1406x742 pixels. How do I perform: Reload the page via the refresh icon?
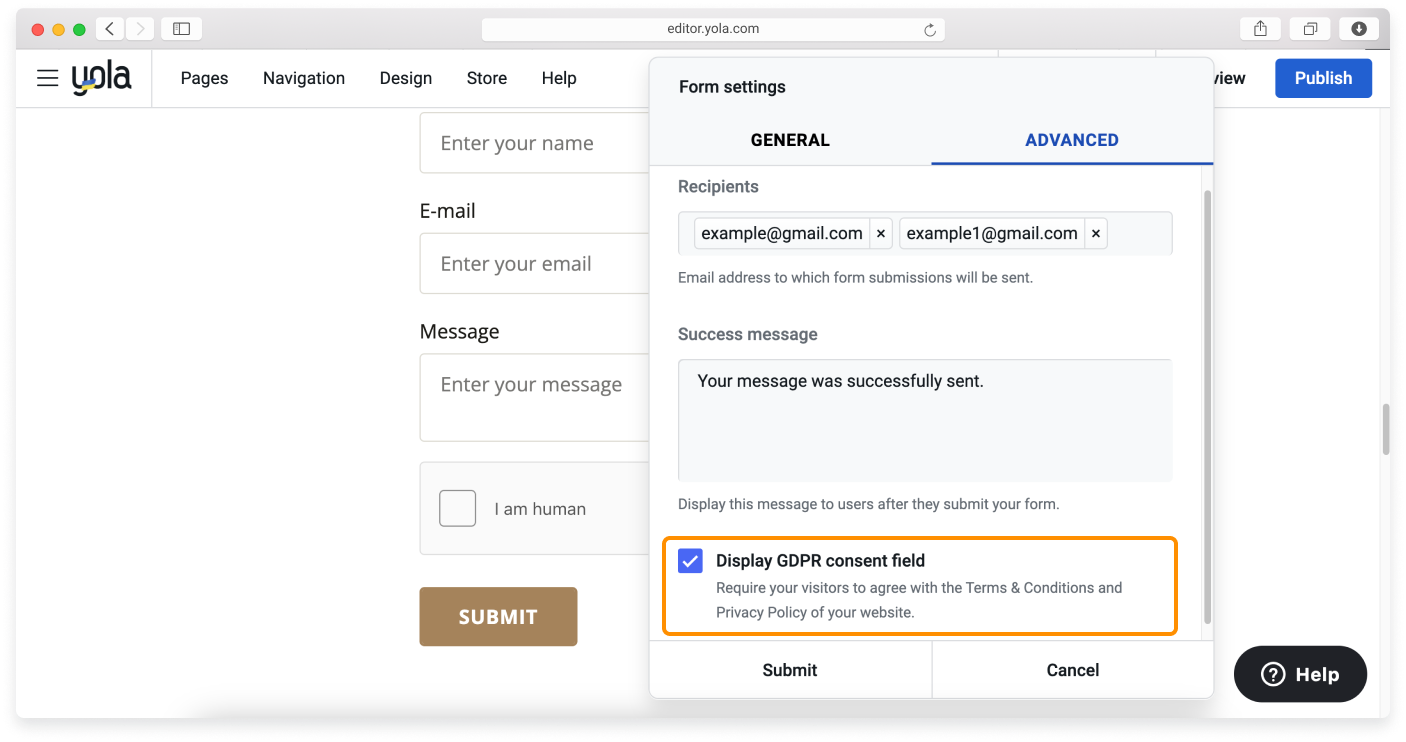[x=929, y=28]
